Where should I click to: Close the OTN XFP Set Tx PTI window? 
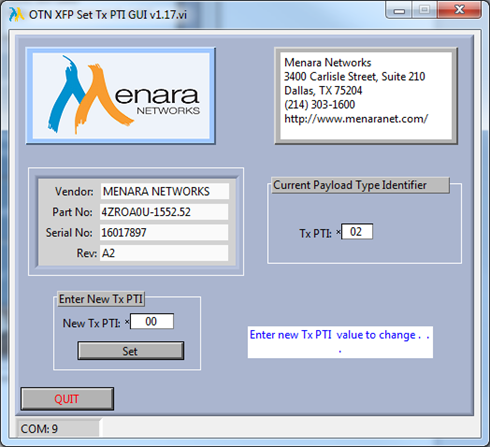coord(459,10)
